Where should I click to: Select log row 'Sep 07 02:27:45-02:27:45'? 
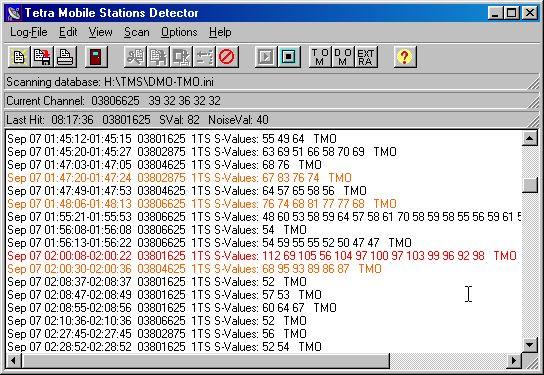pos(157,334)
